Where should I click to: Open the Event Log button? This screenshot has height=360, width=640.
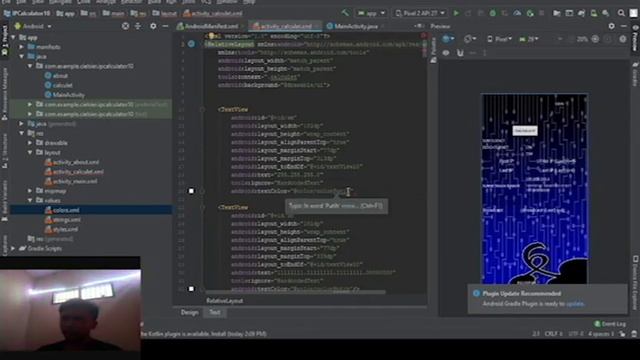[610, 324]
